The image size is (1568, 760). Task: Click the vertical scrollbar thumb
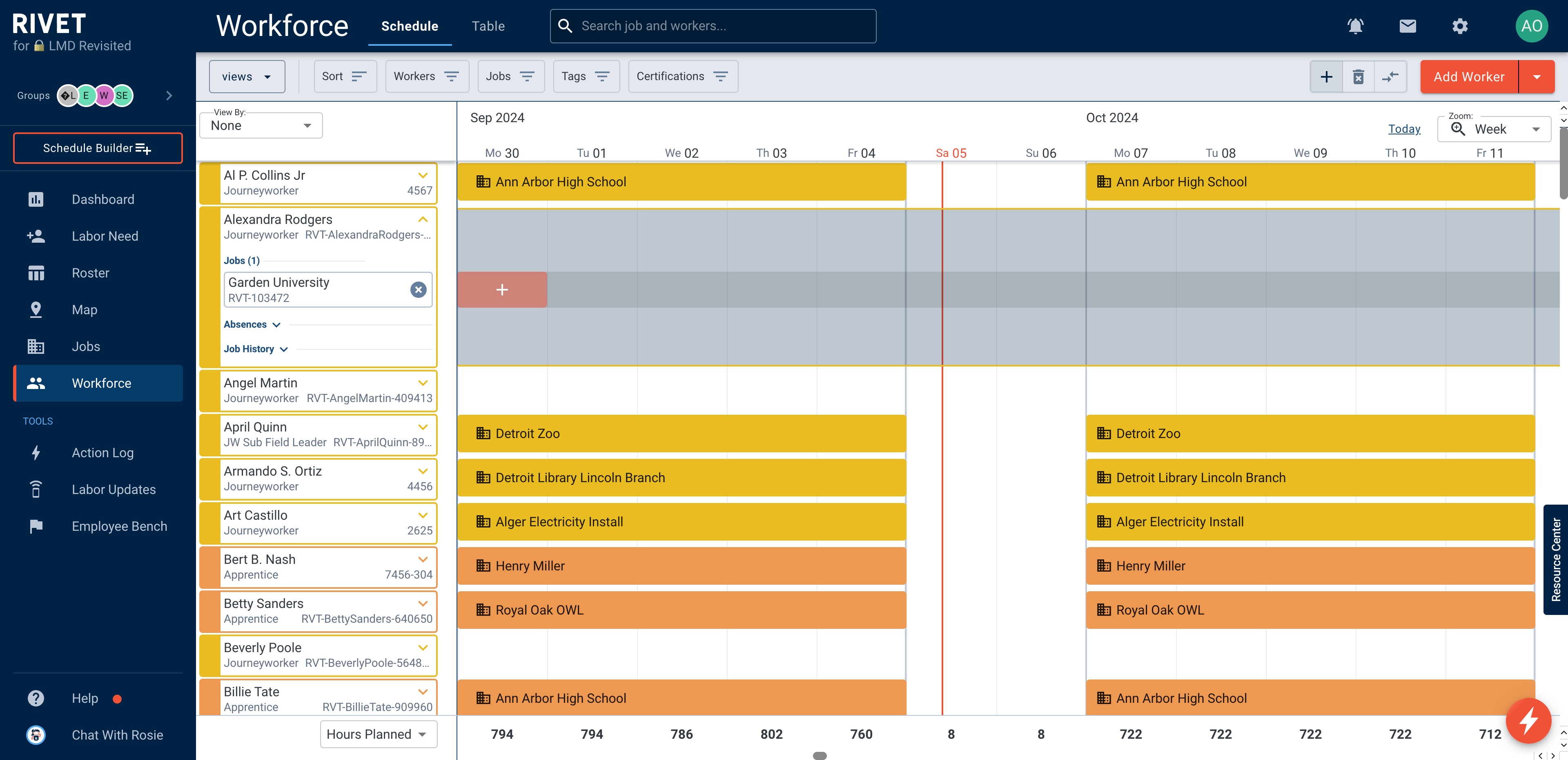click(1563, 163)
